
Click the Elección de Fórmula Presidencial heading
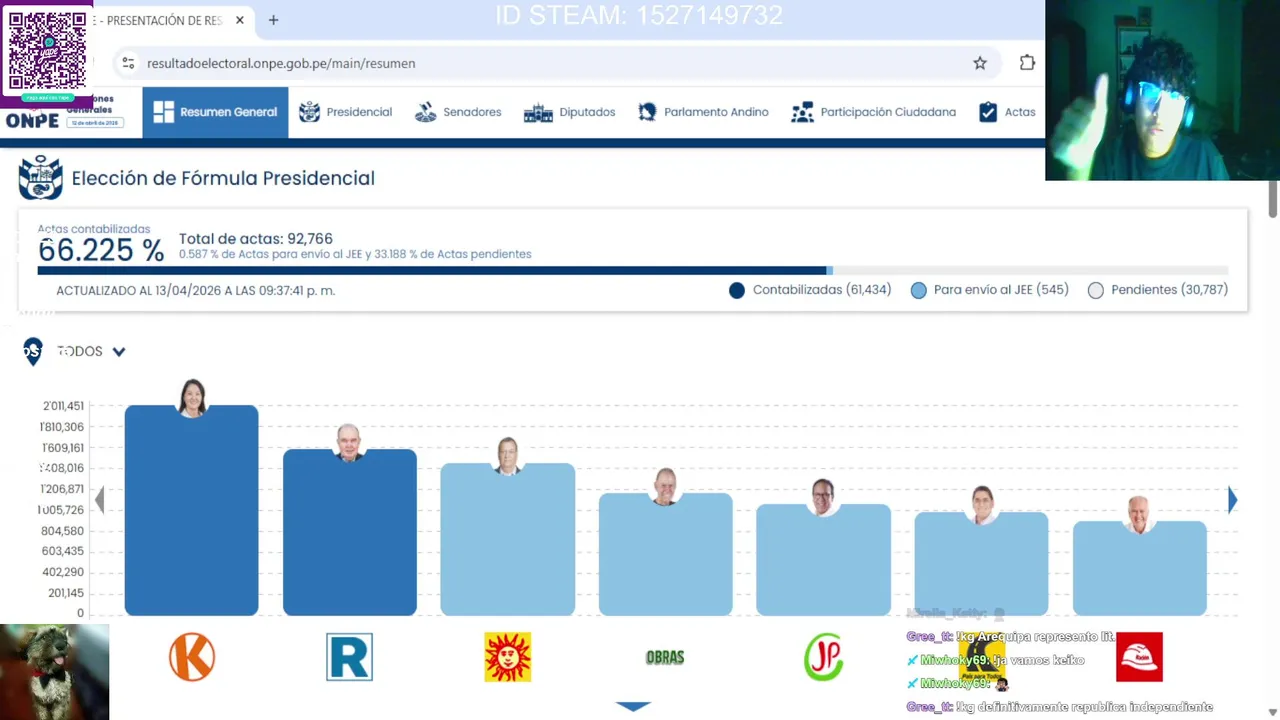pos(223,178)
